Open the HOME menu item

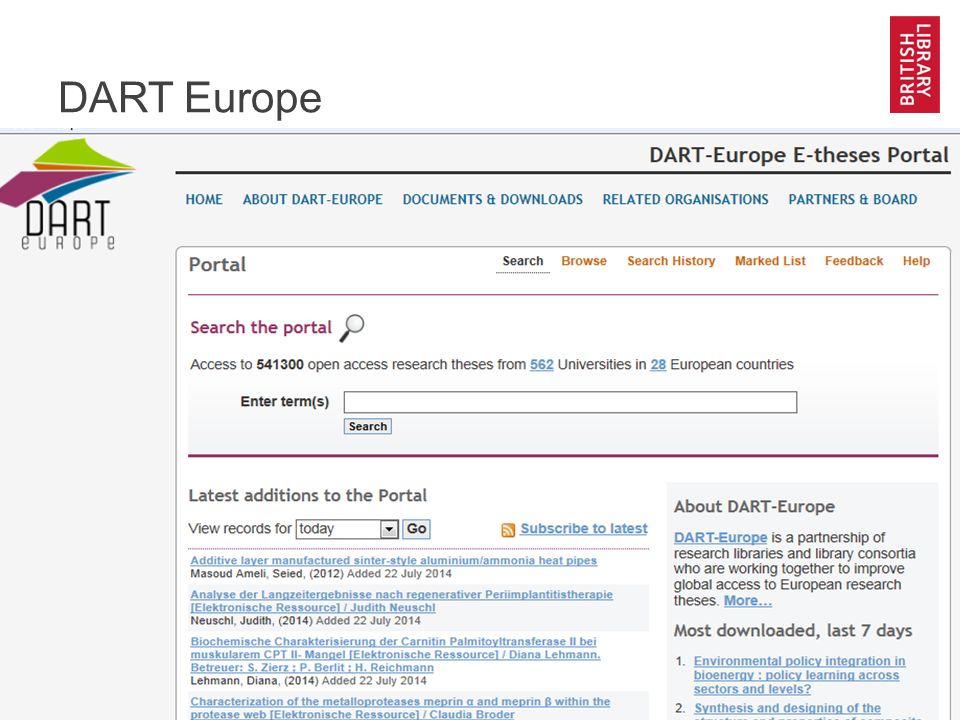click(204, 200)
